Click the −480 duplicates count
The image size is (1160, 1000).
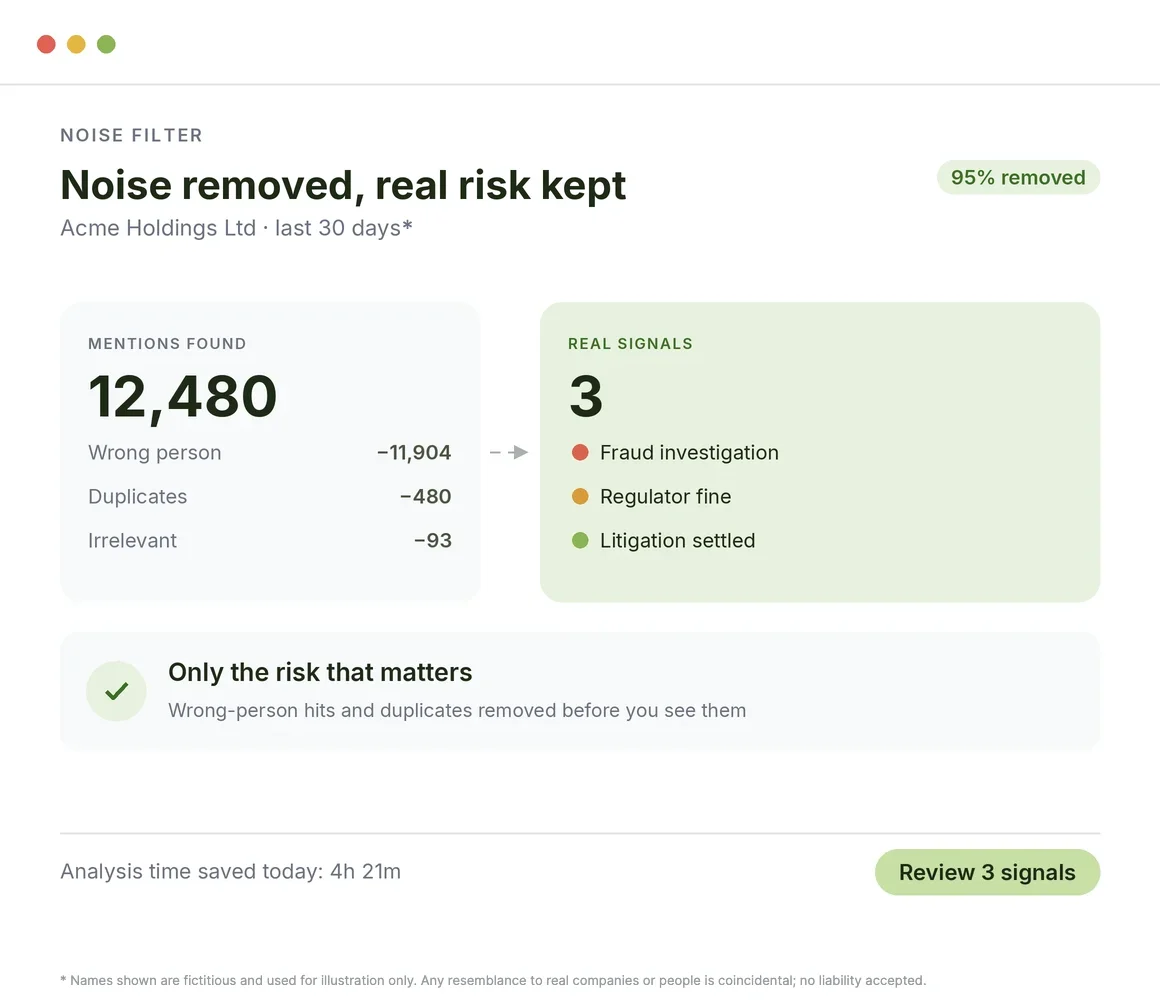click(x=425, y=496)
